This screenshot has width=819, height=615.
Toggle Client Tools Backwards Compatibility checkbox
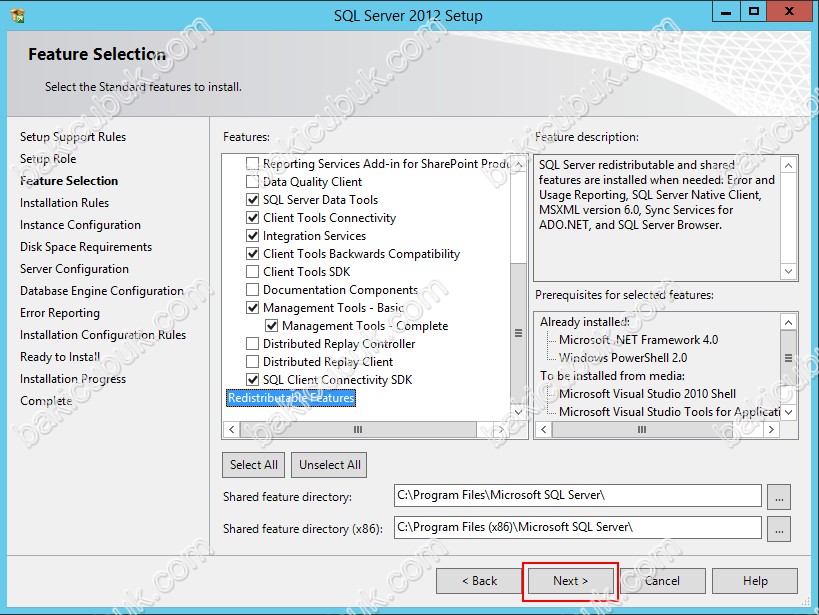(252, 253)
